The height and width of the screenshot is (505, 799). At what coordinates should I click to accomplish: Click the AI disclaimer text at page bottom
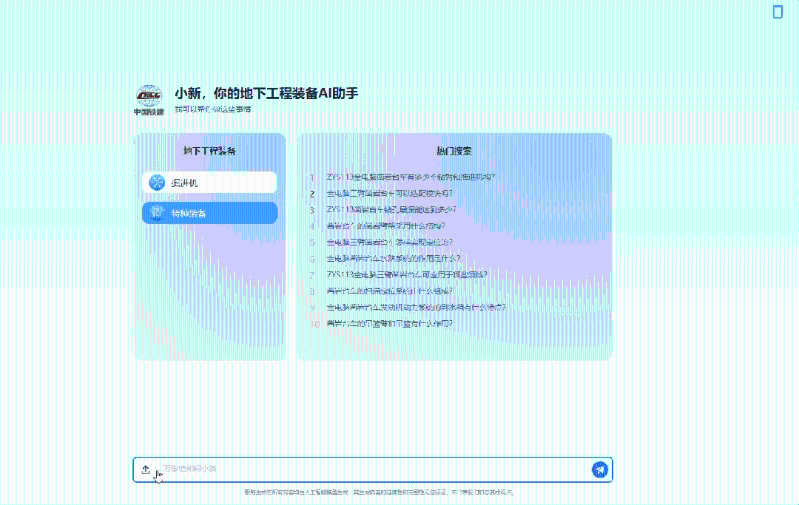(379, 492)
